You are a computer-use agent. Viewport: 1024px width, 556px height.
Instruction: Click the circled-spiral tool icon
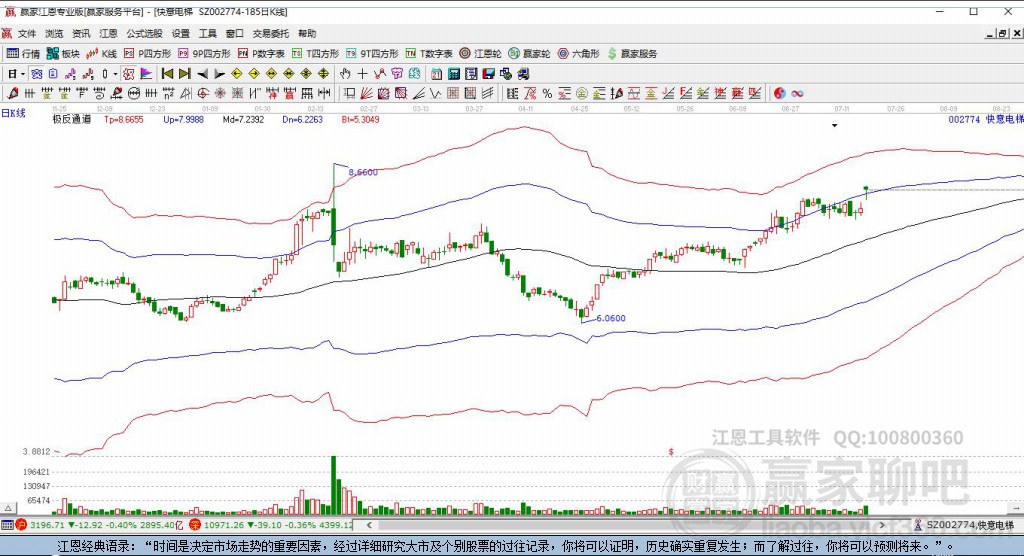tap(204, 93)
